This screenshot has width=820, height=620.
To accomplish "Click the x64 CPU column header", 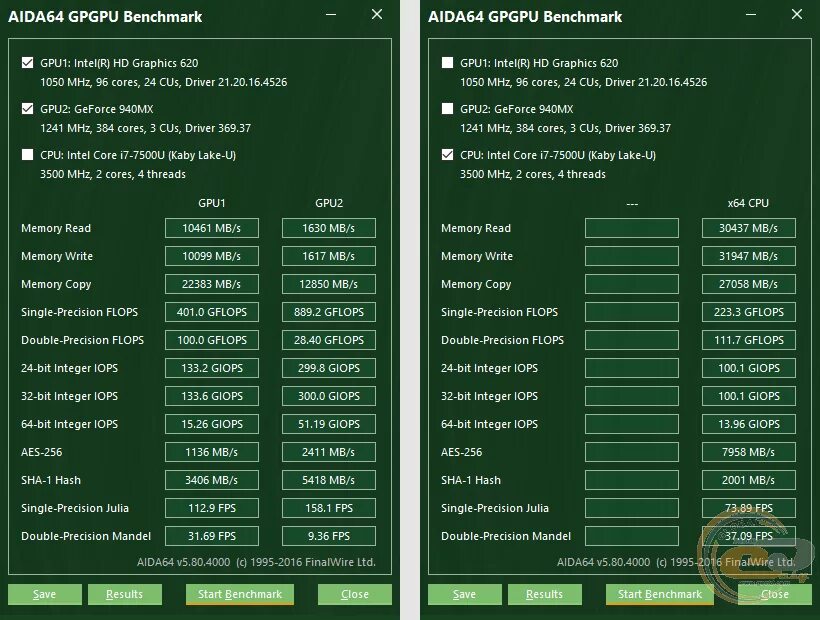I will point(748,203).
